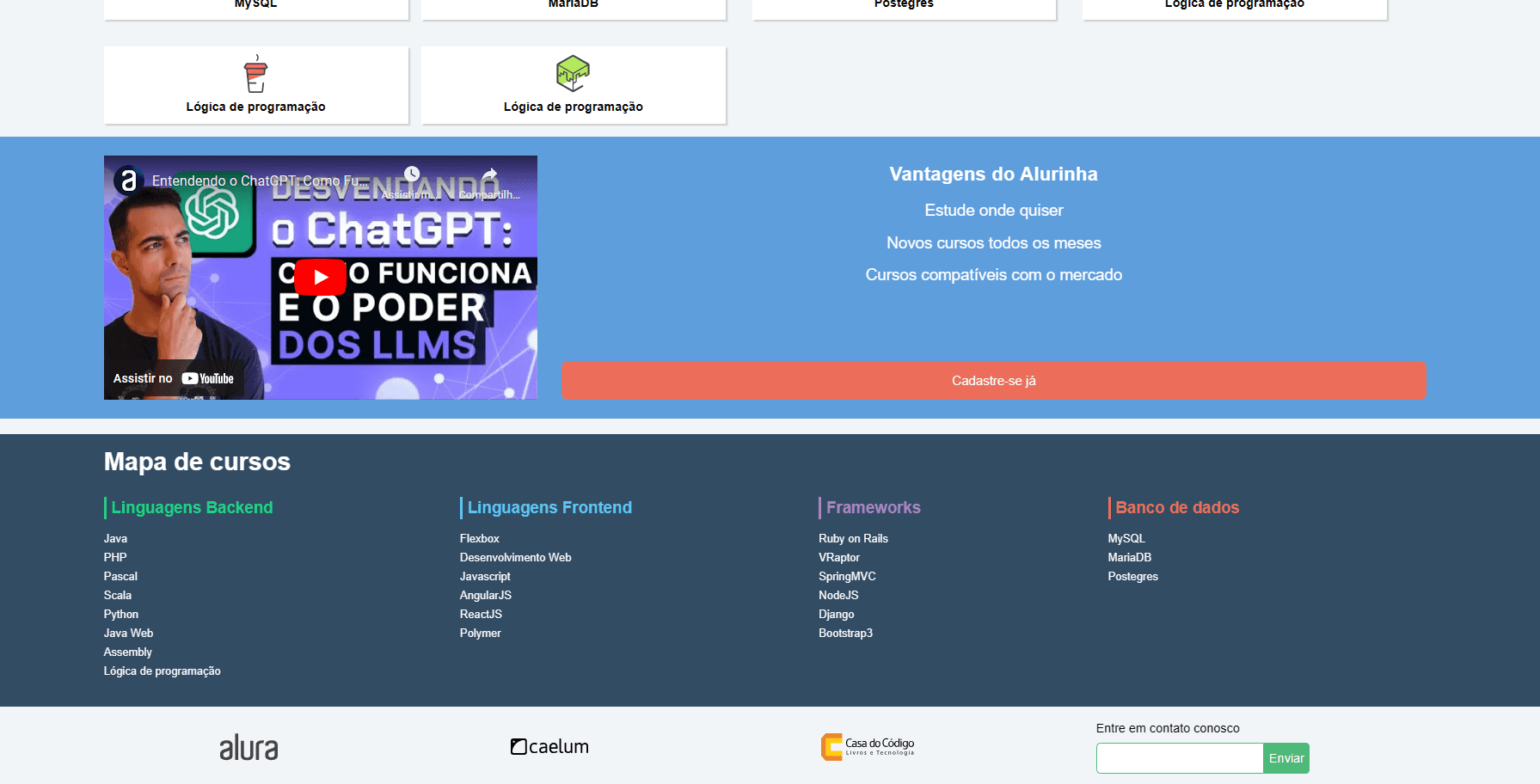Open the AngularJS course link
The image size is (1540, 784).
486,595
